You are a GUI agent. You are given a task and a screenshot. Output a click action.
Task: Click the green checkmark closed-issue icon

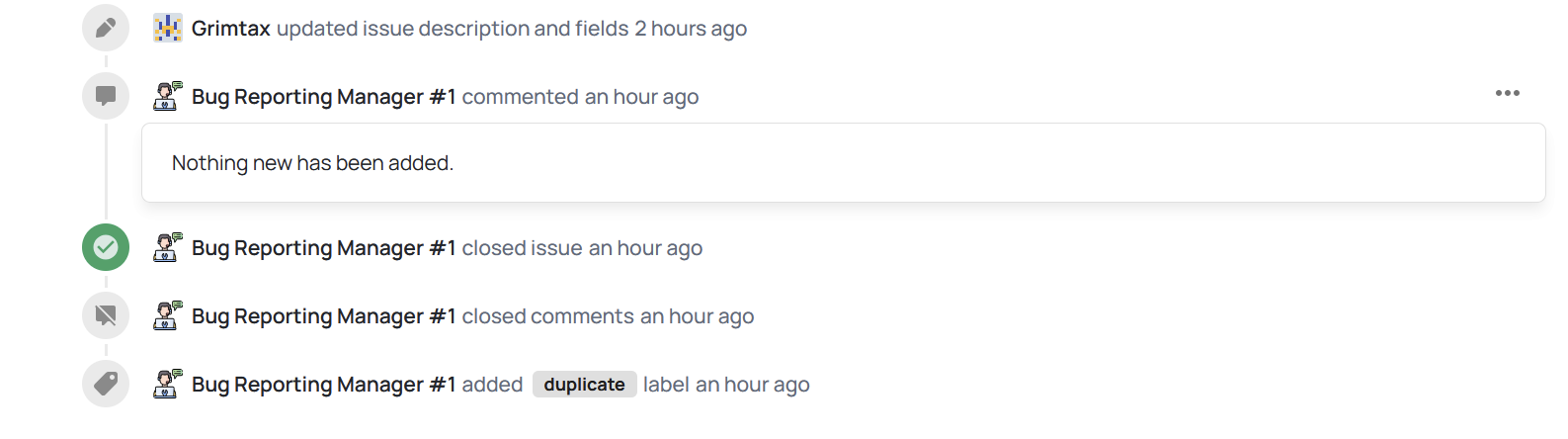tap(106, 247)
